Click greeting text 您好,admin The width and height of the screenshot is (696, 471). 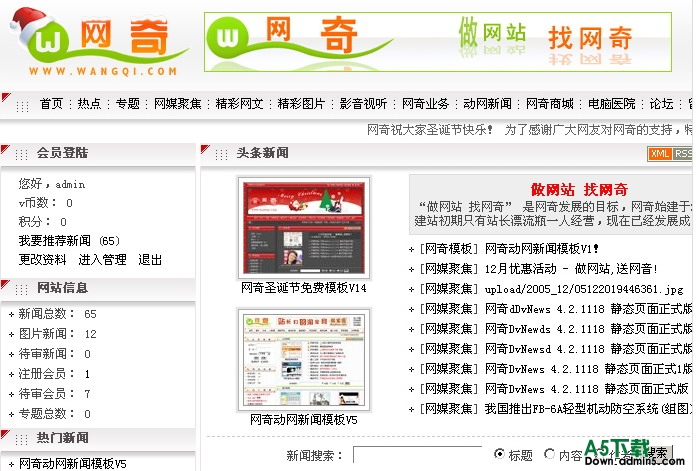[52, 184]
